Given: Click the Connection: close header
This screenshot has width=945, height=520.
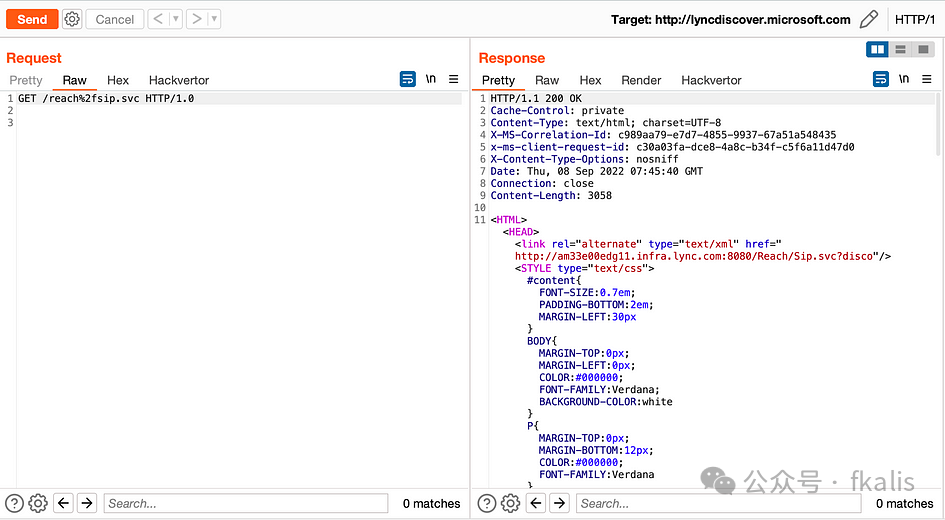Looking at the screenshot, I should (x=542, y=183).
